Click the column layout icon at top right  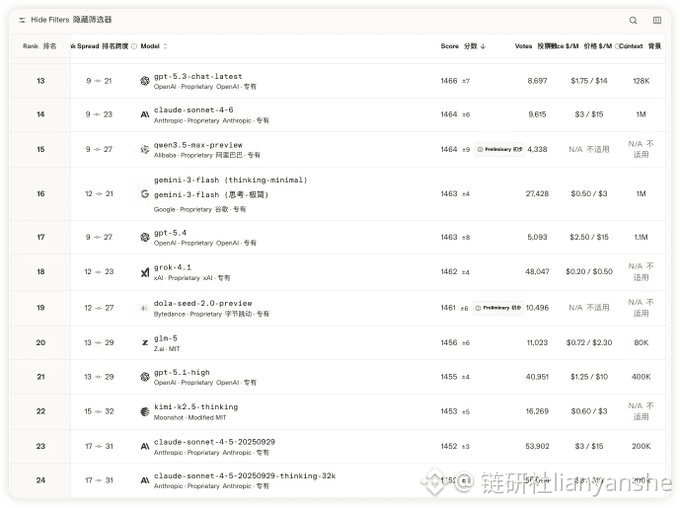pos(657,20)
